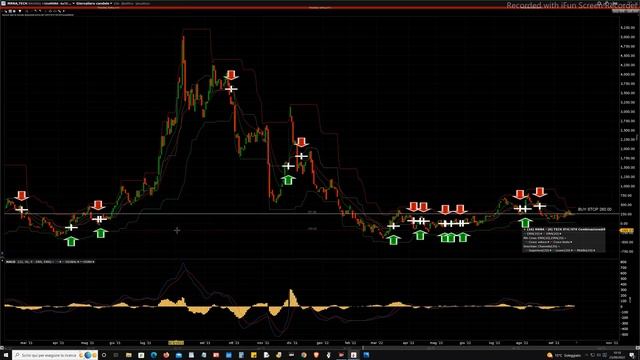Image resolution: width=640 pixels, height=360 pixels.
Task: Open the Windows Start menu
Action: pos(5,355)
